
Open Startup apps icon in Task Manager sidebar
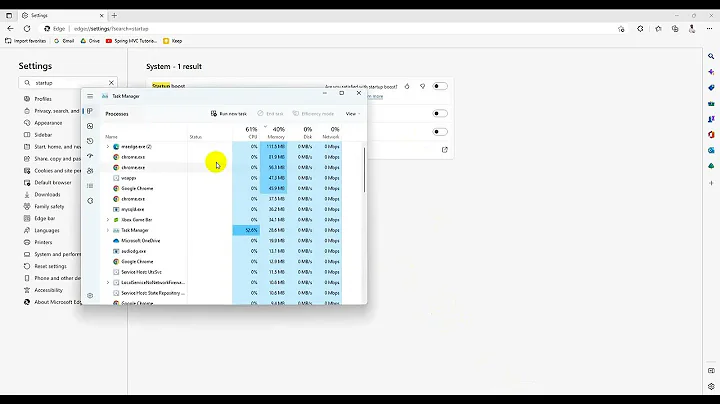[x=90, y=156]
